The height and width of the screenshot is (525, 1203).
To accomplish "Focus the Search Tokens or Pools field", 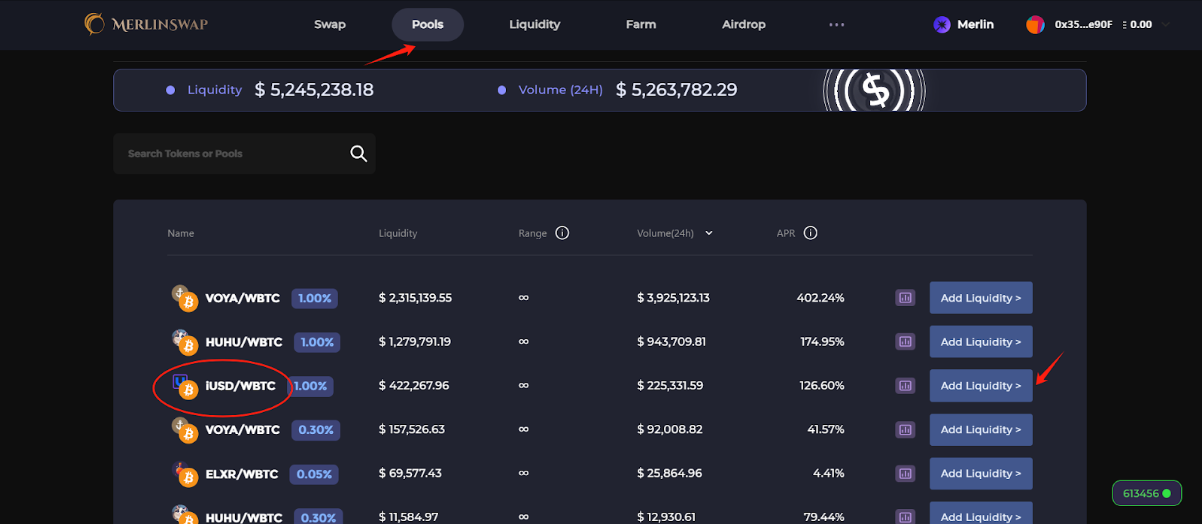I will coord(244,153).
